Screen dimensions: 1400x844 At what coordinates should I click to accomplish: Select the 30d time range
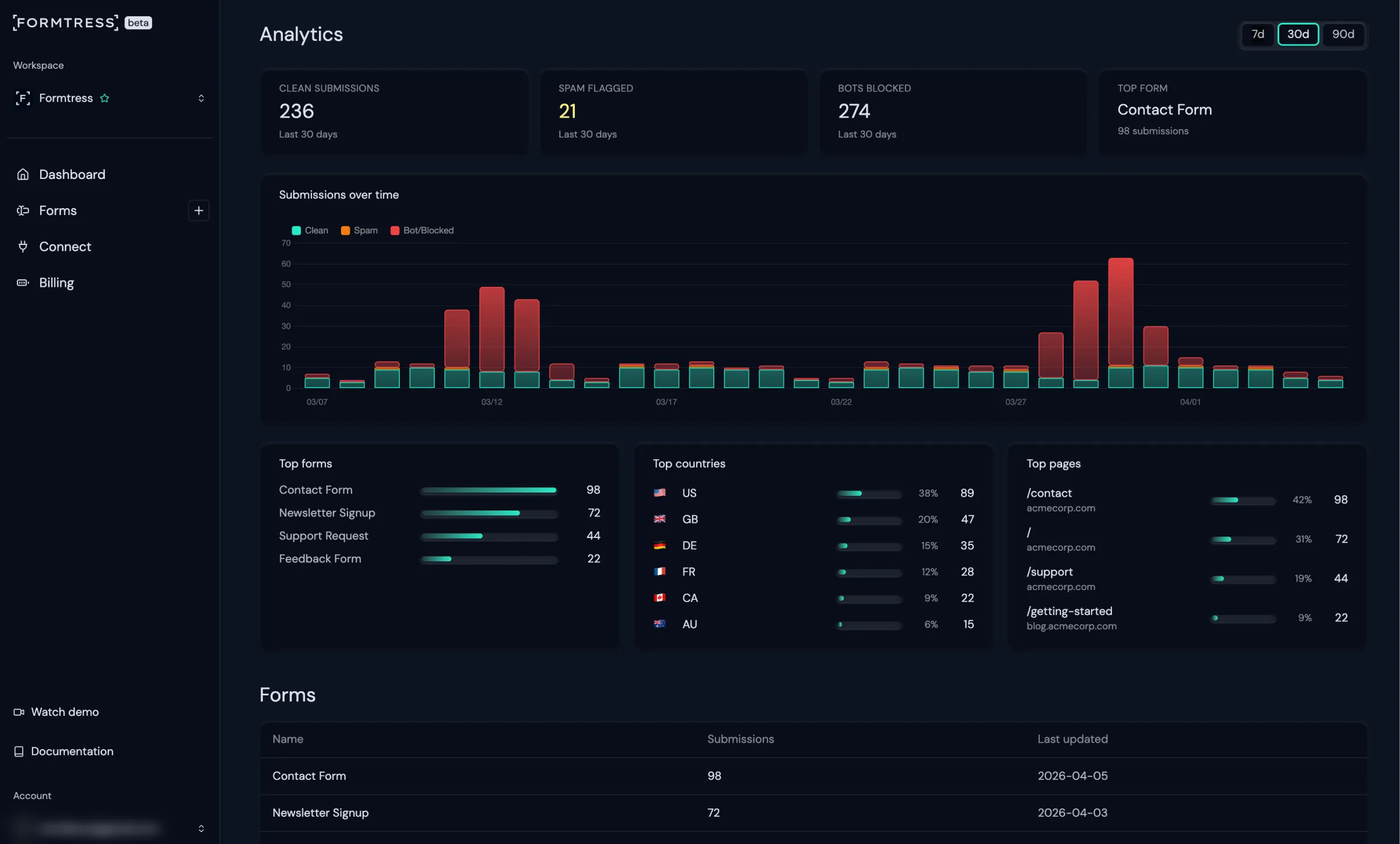point(1298,34)
